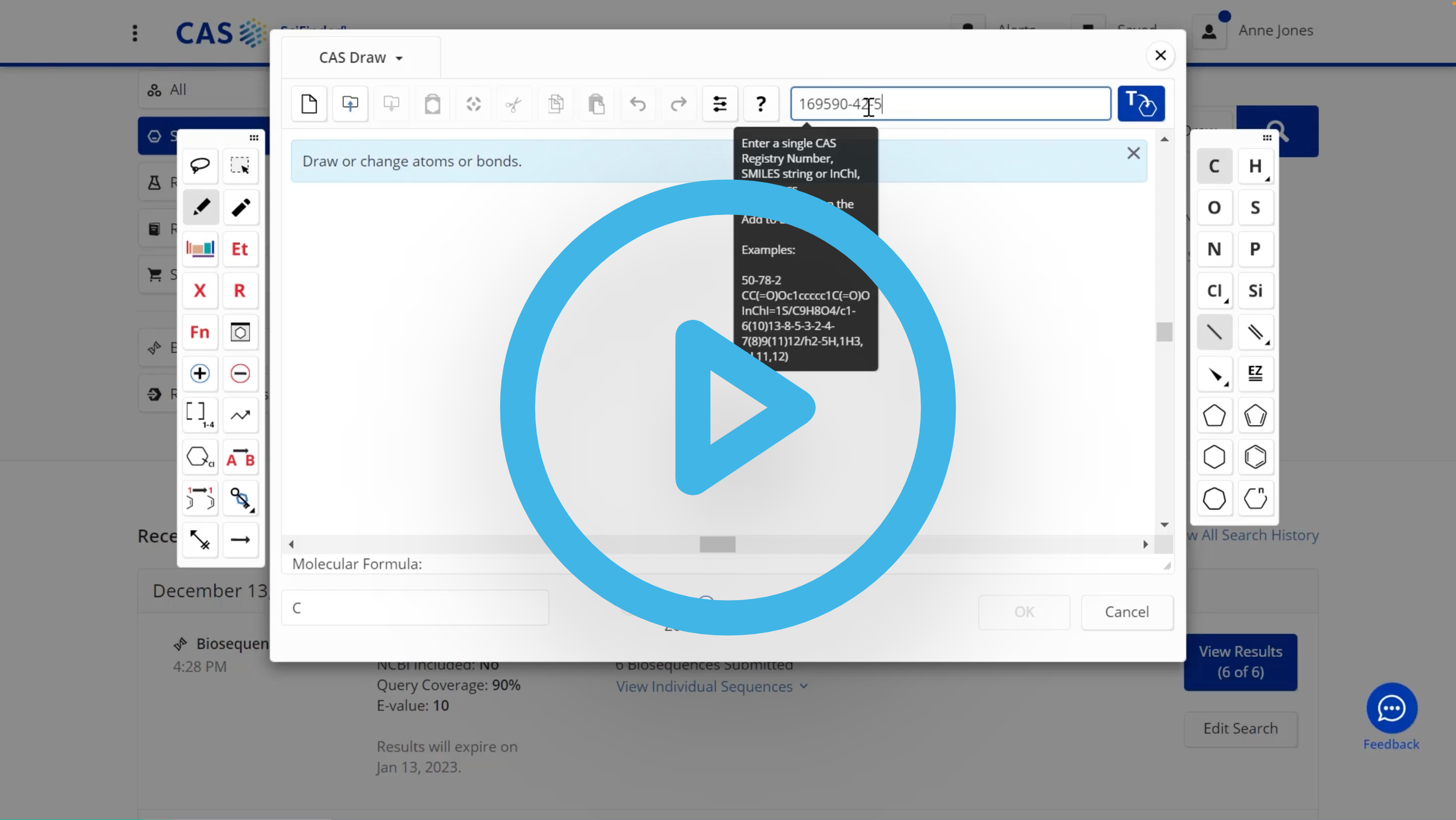Click the Edit Search button
The image size is (1456, 820).
tap(1240, 729)
